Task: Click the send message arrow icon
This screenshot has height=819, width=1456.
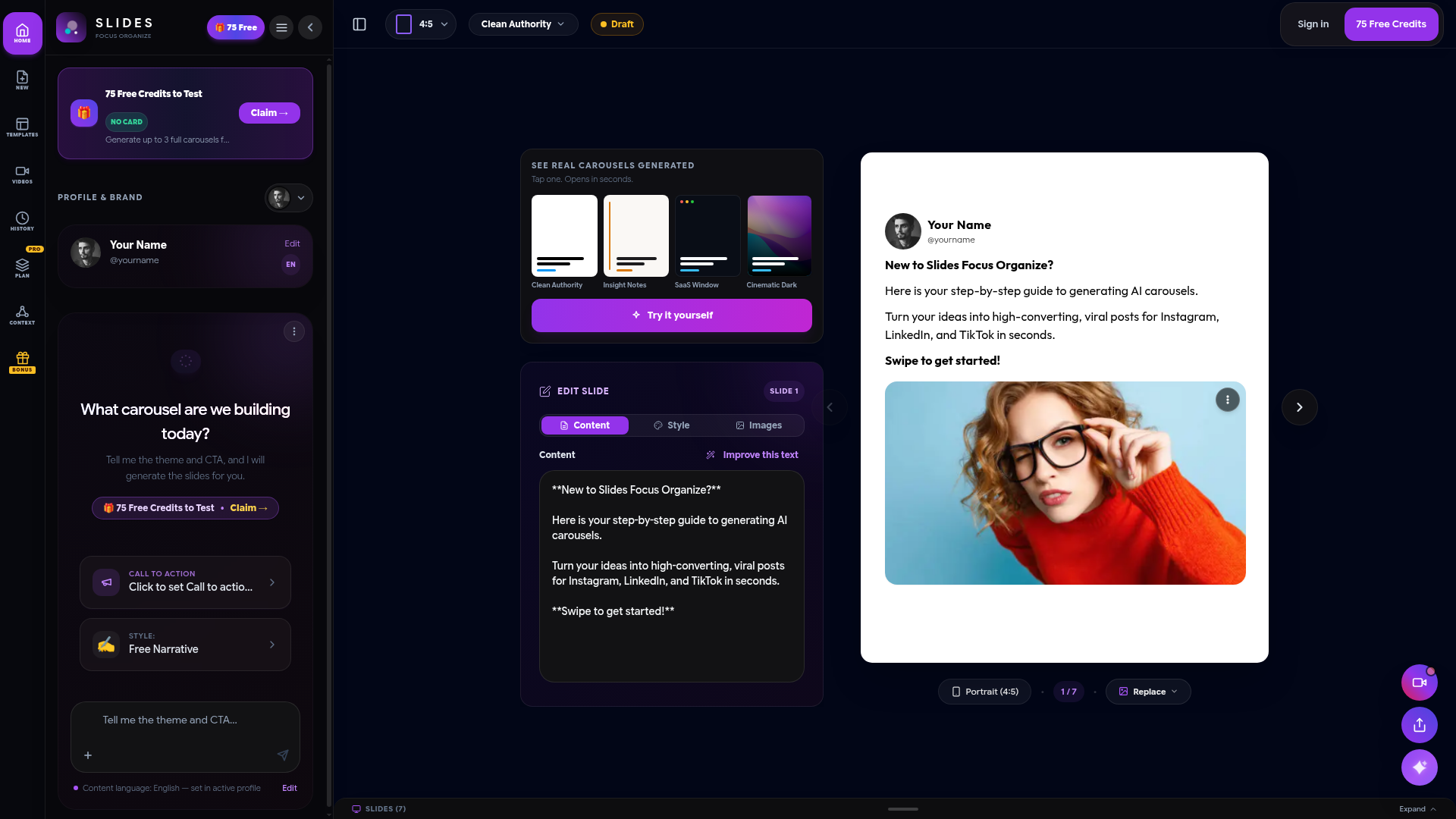Action: tap(283, 755)
